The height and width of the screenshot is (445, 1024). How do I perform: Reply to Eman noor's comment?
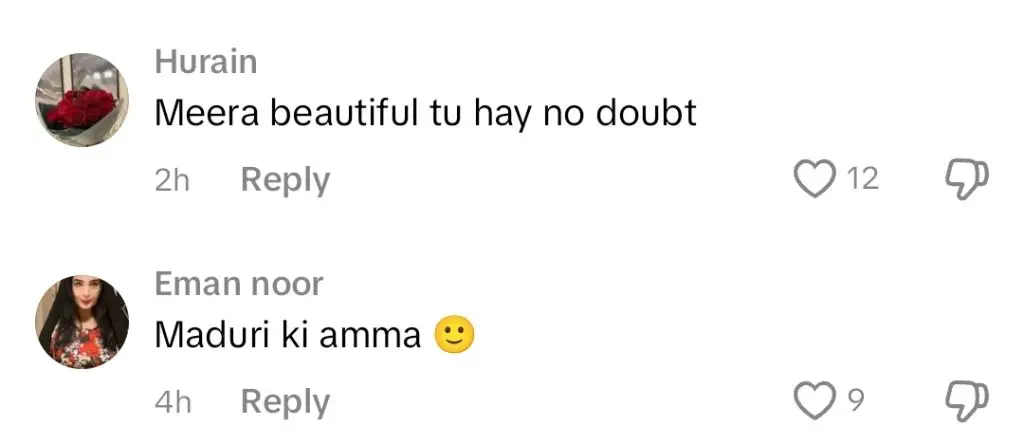pos(285,402)
